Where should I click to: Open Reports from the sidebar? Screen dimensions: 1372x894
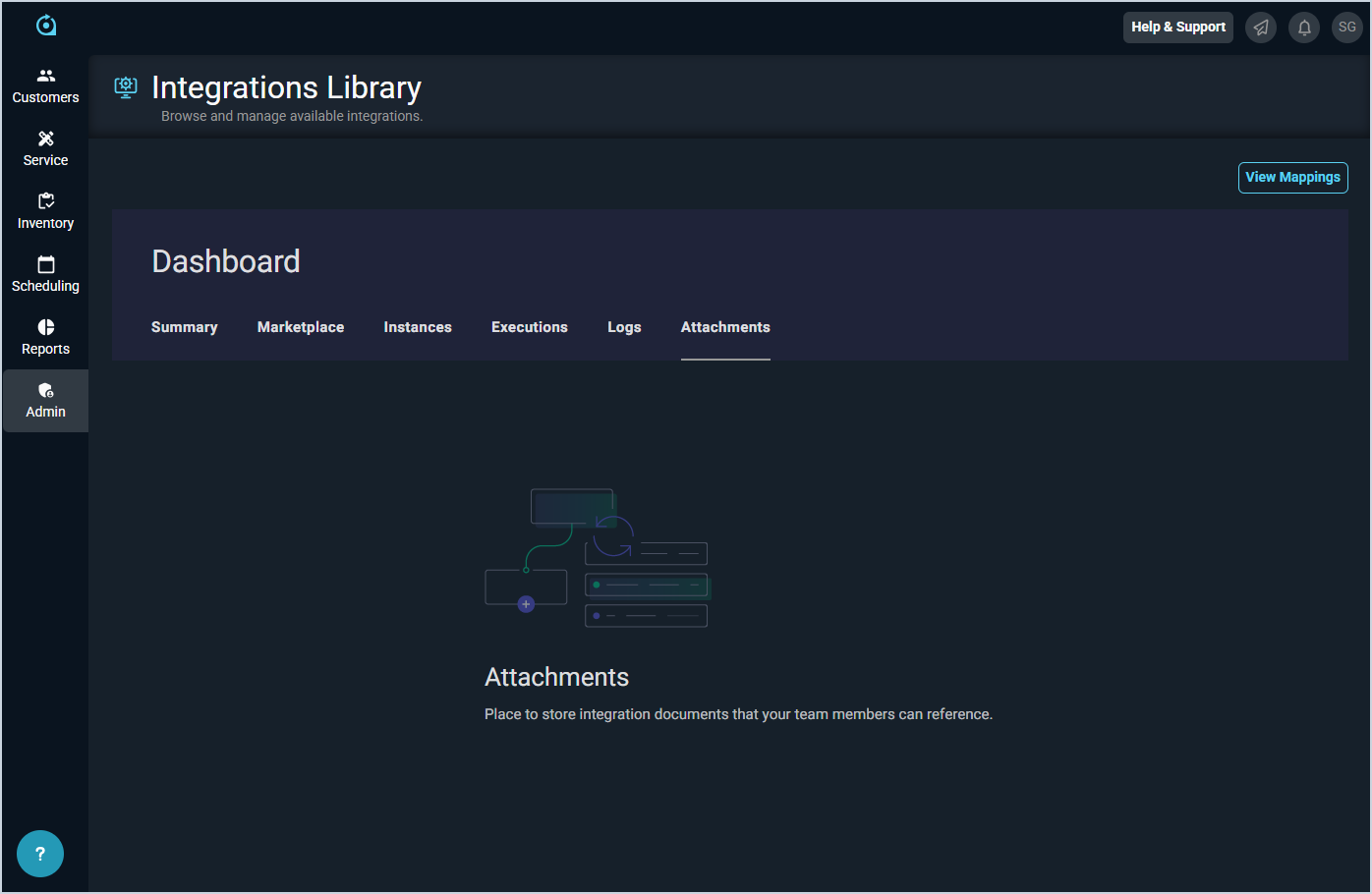[45, 338]
